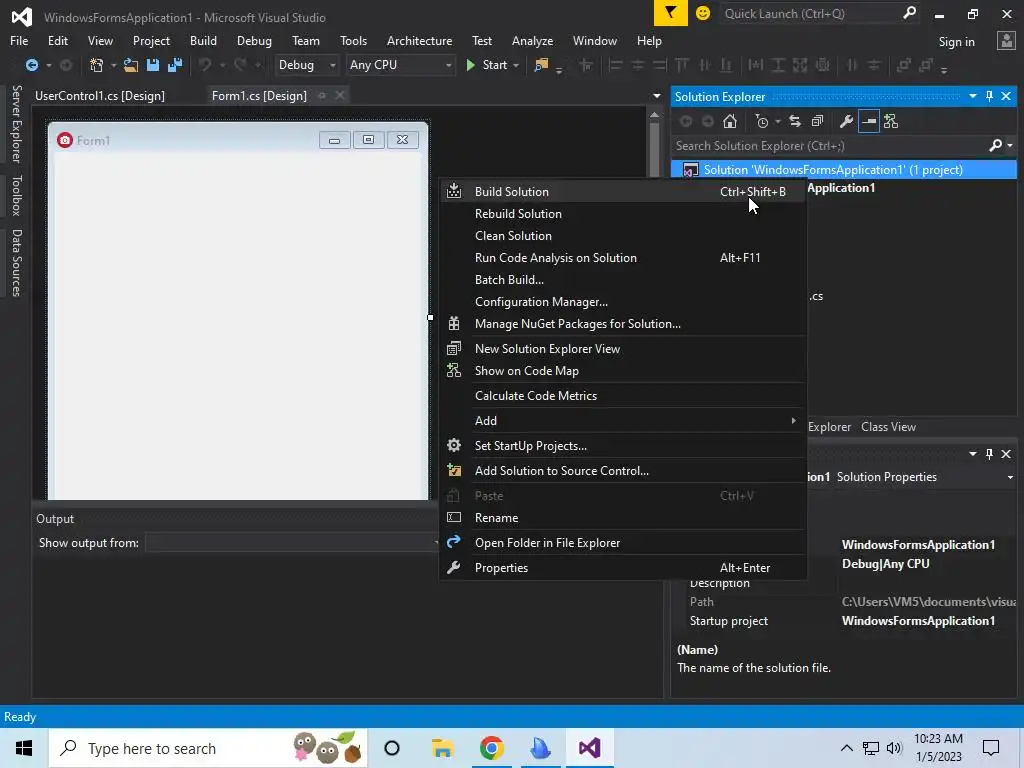1024x768 pixels.
Task: Open the Any CPU platform dropdown
Action: 400,65
